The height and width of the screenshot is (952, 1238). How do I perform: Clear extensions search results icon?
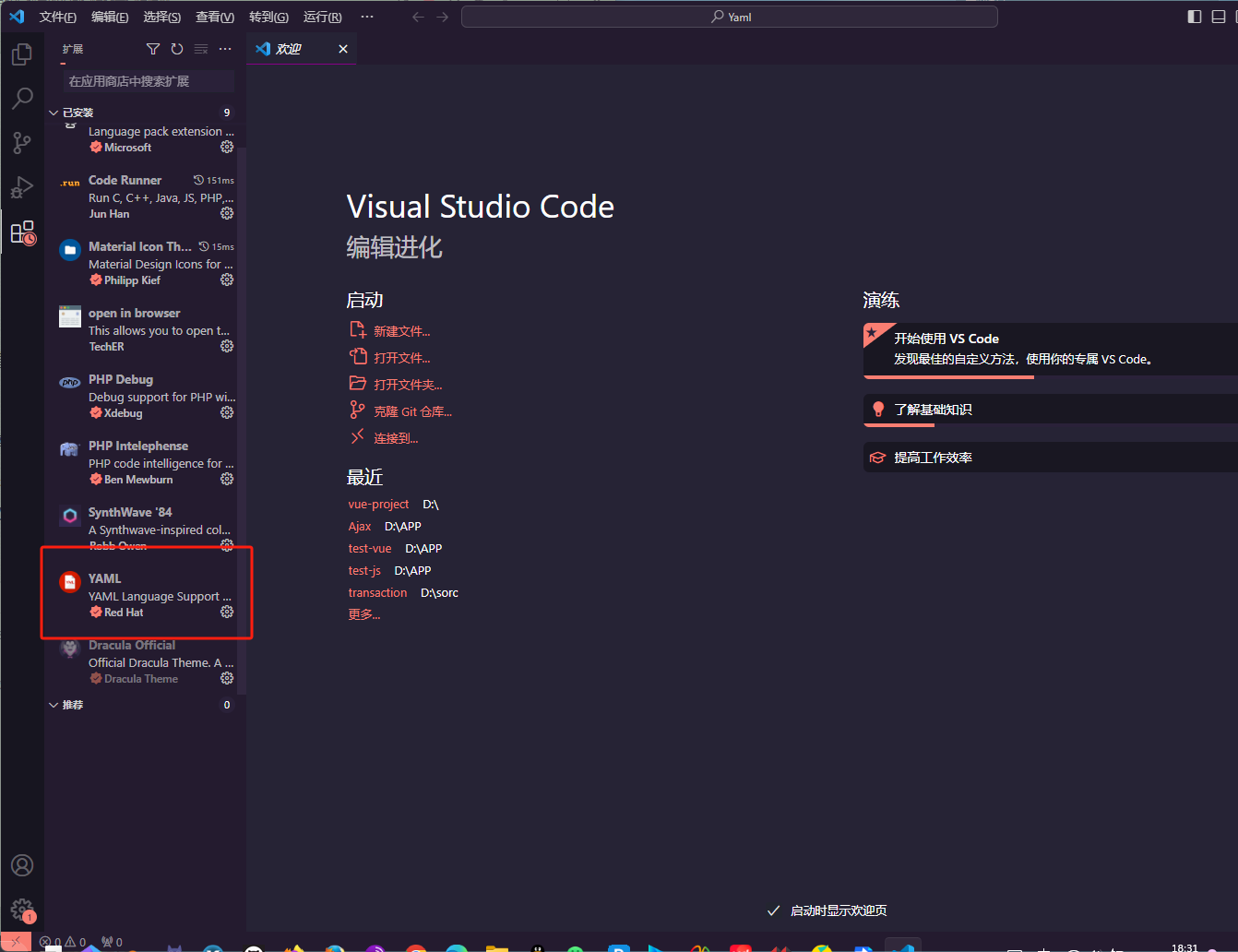pos(201,49)
